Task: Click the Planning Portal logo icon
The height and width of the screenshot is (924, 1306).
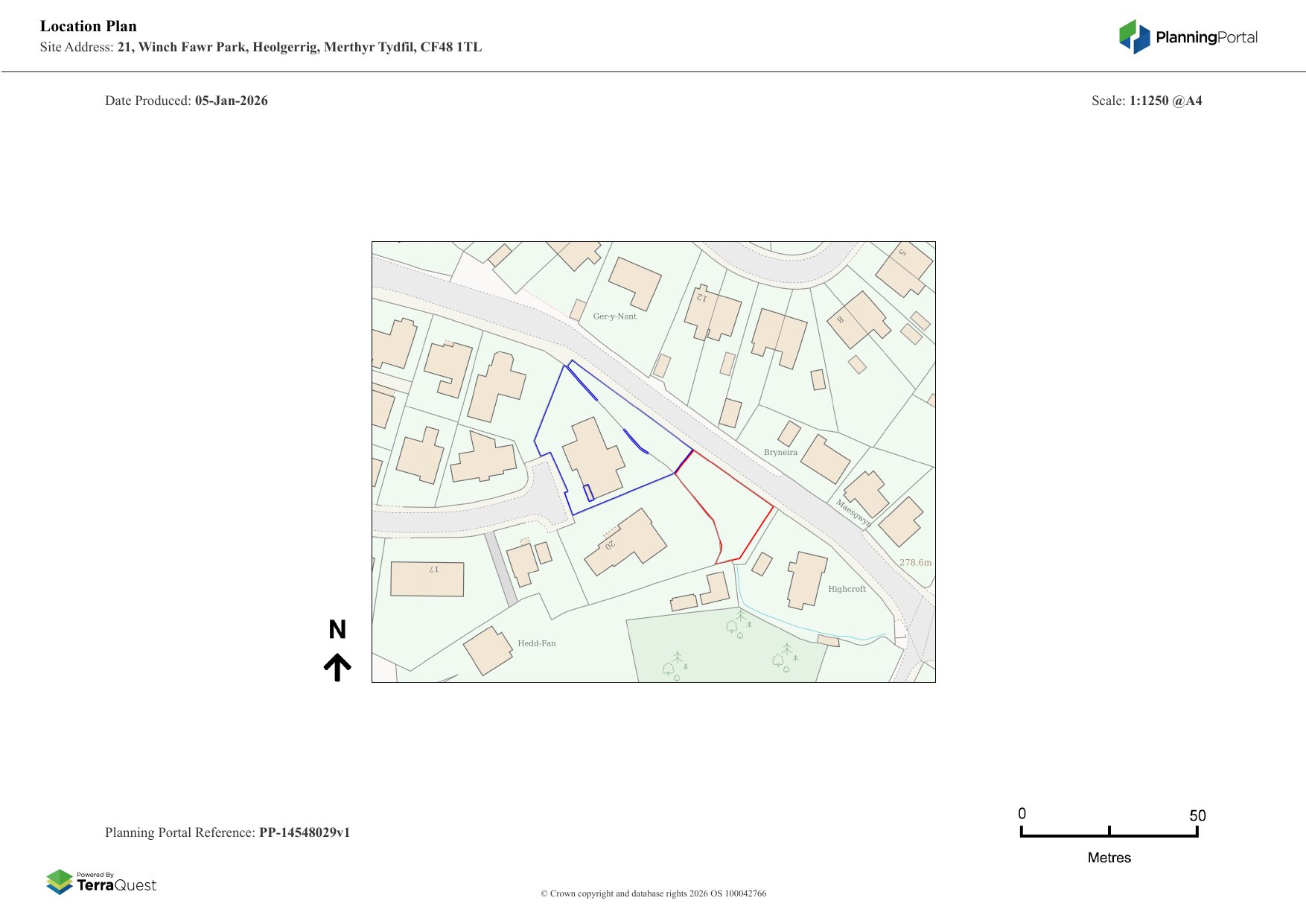Action: coord(1134,36)
